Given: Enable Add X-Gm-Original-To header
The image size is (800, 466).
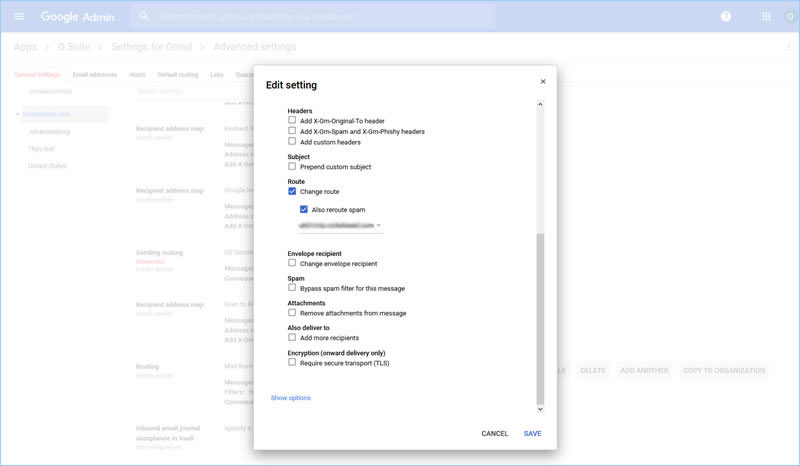Looking at the screenshot, I should [292, 120].
